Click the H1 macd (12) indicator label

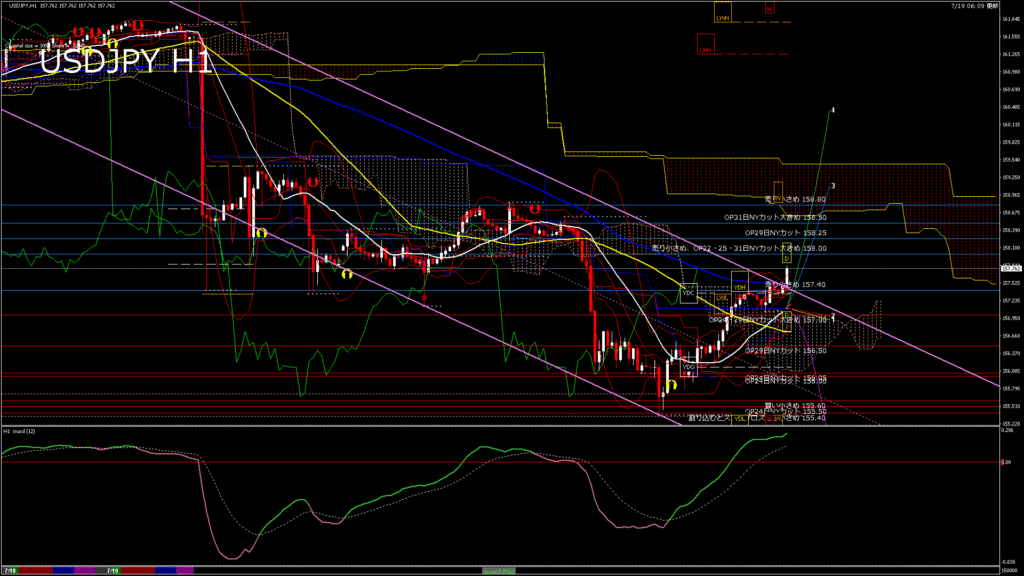click(x=20, y=431)
